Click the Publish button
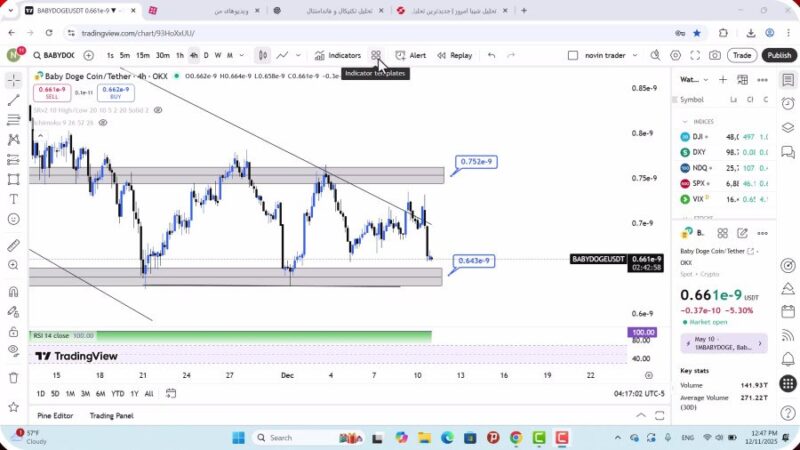This screenshot has height=450, width=800. point(778,56)
